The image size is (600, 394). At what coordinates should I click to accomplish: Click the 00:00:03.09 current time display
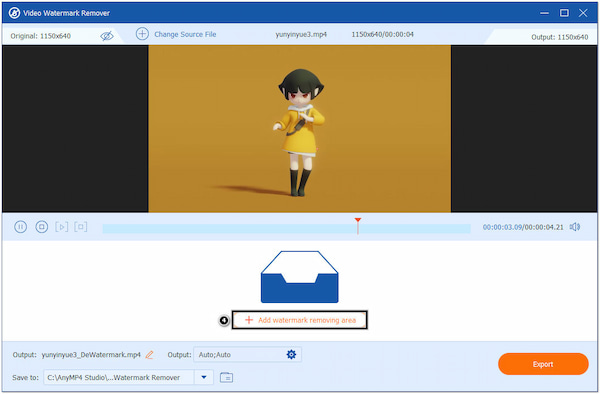click(502, 227)
